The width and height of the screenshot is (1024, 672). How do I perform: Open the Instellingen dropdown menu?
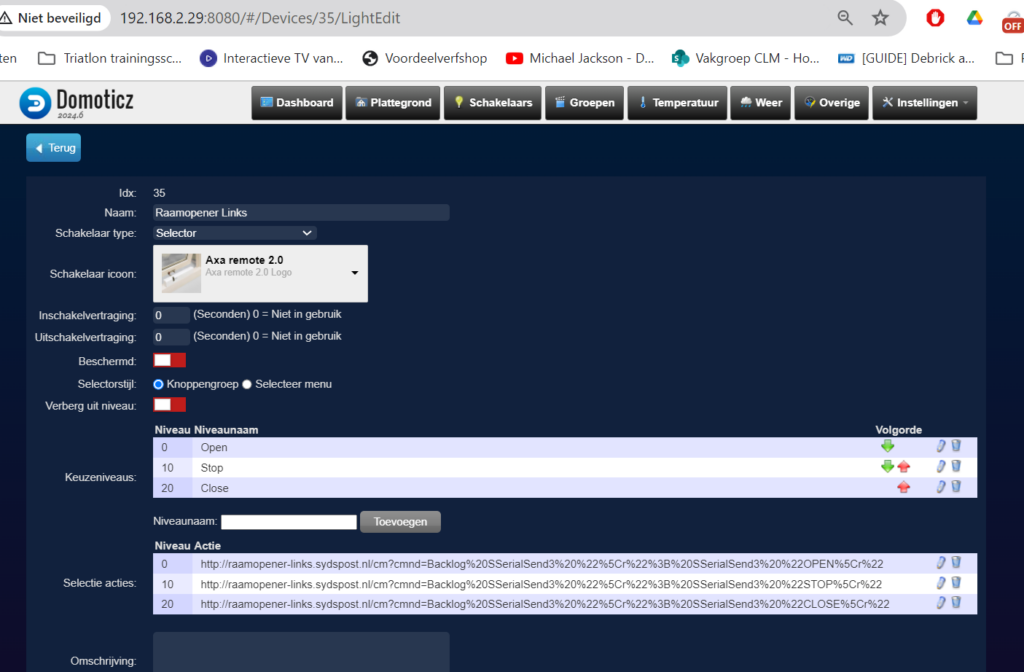tap(924, 103)
